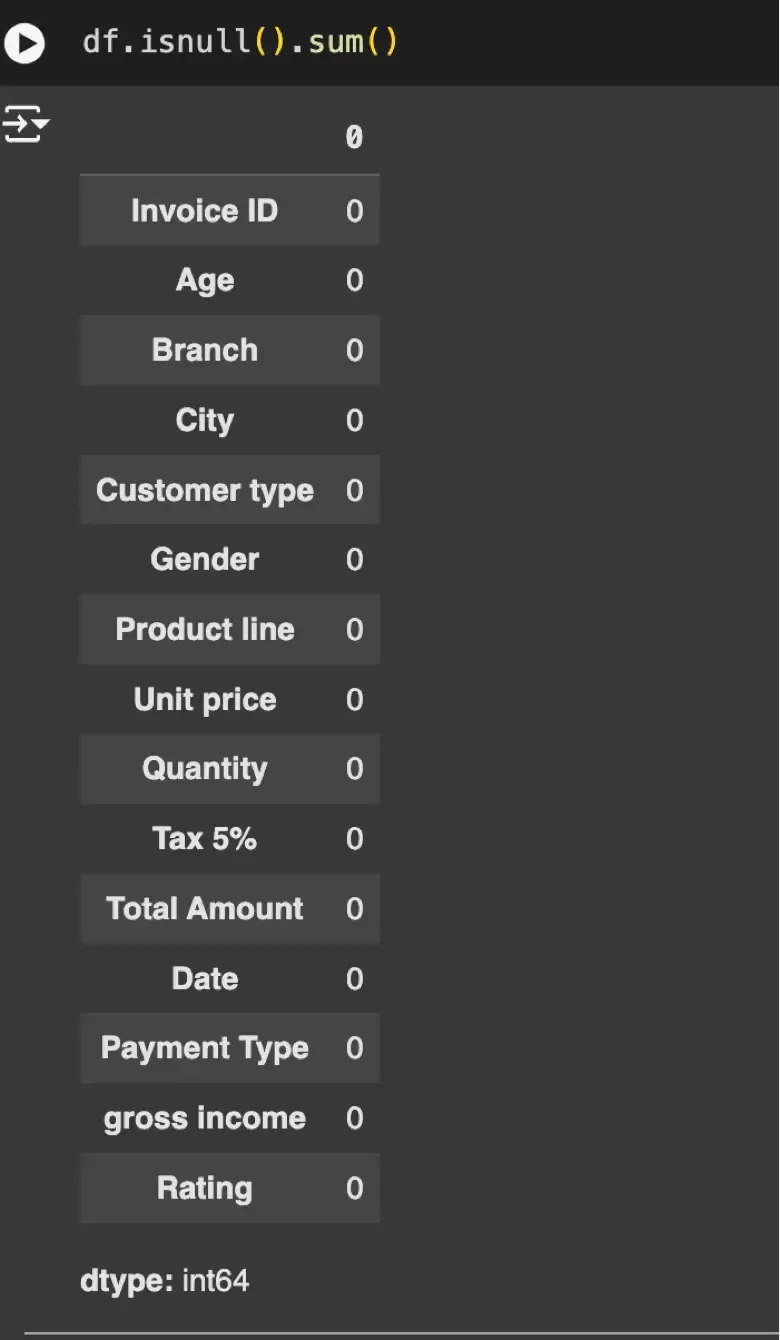The width and height of the screenshot is (780, 1340).
Task: Click the Unit price label
Action: 205,699
